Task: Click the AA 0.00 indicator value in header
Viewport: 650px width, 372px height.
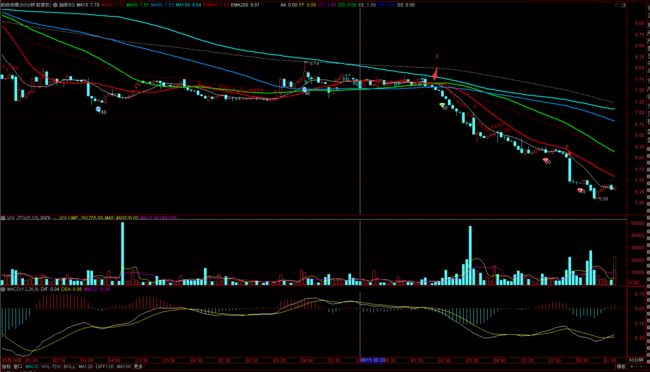Action: tap(289, 5)
